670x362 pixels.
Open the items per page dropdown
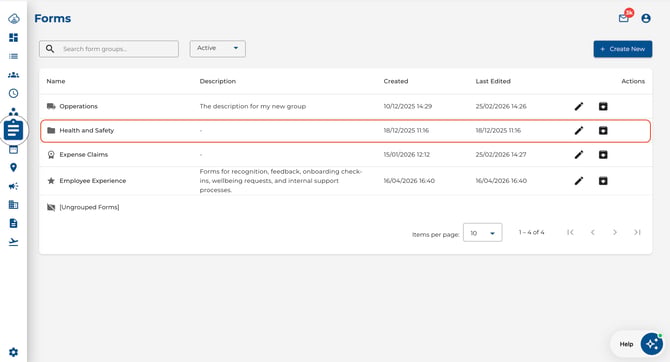click(x=482, y=233)
